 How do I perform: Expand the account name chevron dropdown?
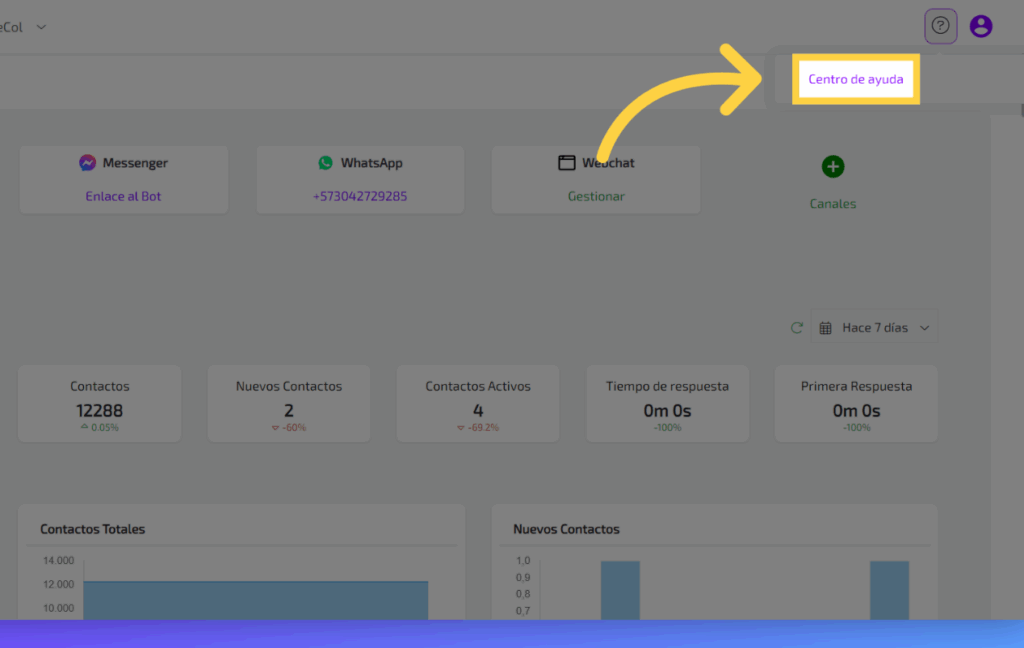tap(41, 27)
